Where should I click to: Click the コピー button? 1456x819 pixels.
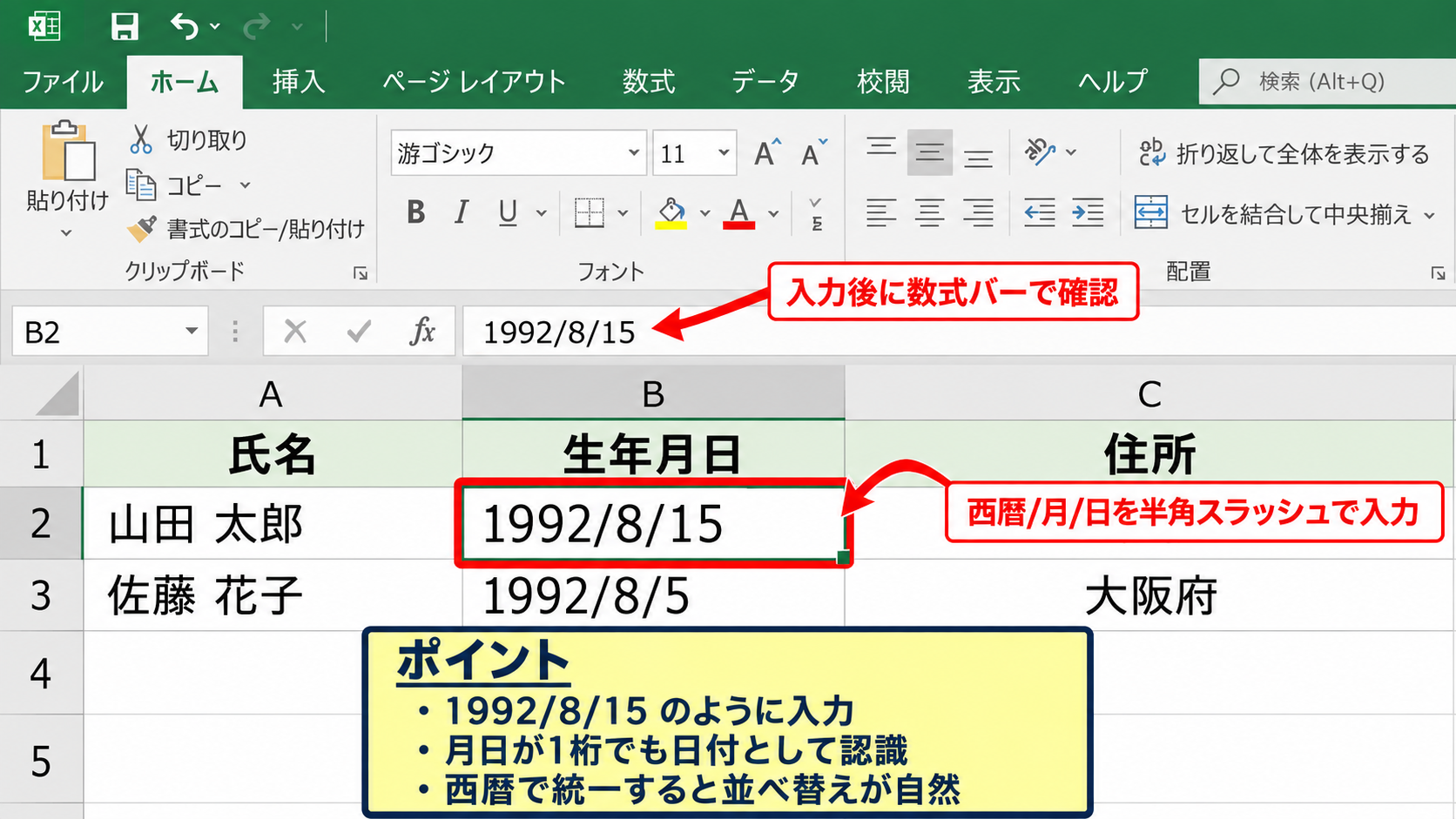(177, 185)
